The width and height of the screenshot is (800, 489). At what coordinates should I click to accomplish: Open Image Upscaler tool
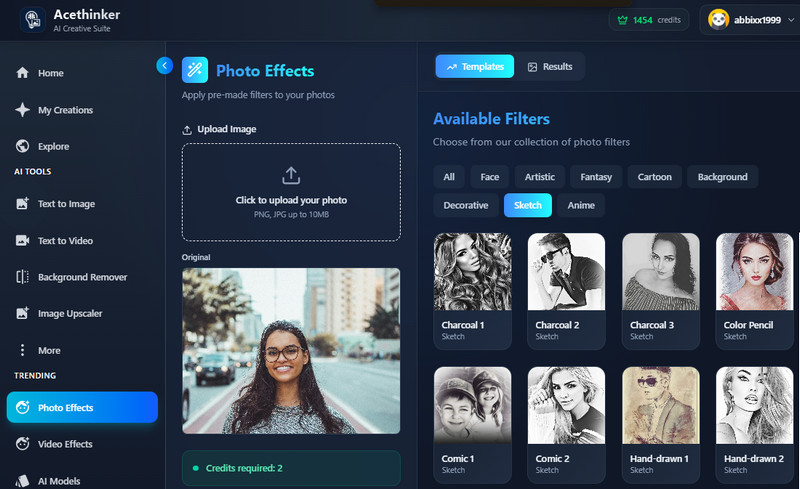click(82, 313)
